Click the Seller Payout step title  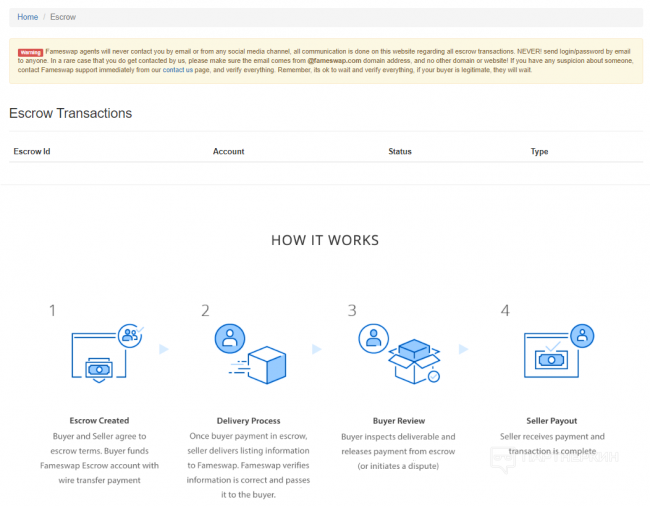click(x=552, y=421)
